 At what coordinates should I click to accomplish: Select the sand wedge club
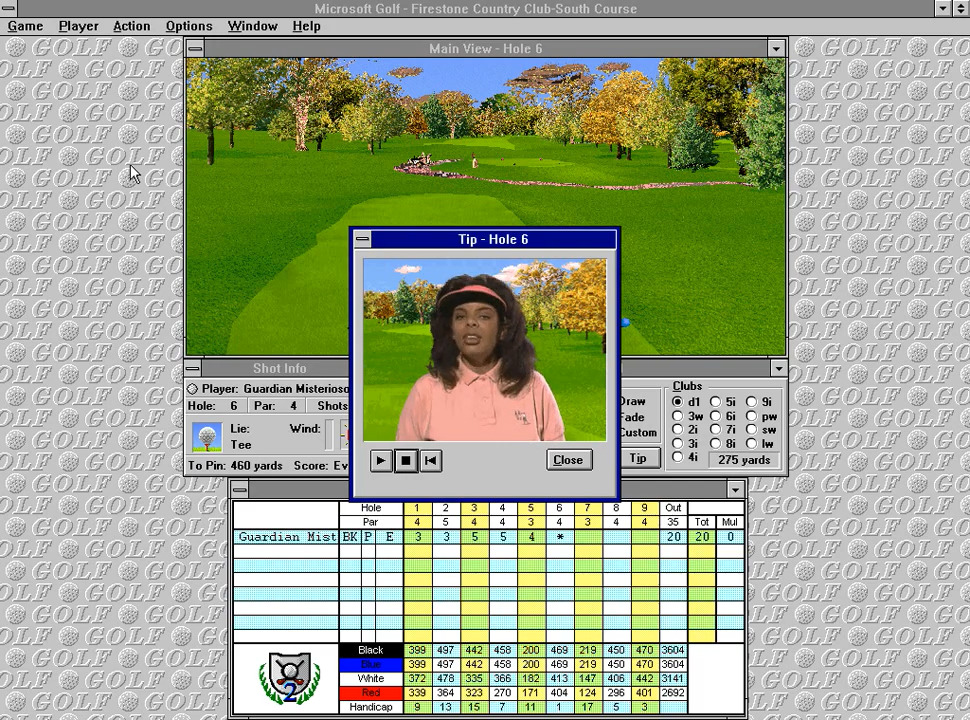[x=751, y=430]
